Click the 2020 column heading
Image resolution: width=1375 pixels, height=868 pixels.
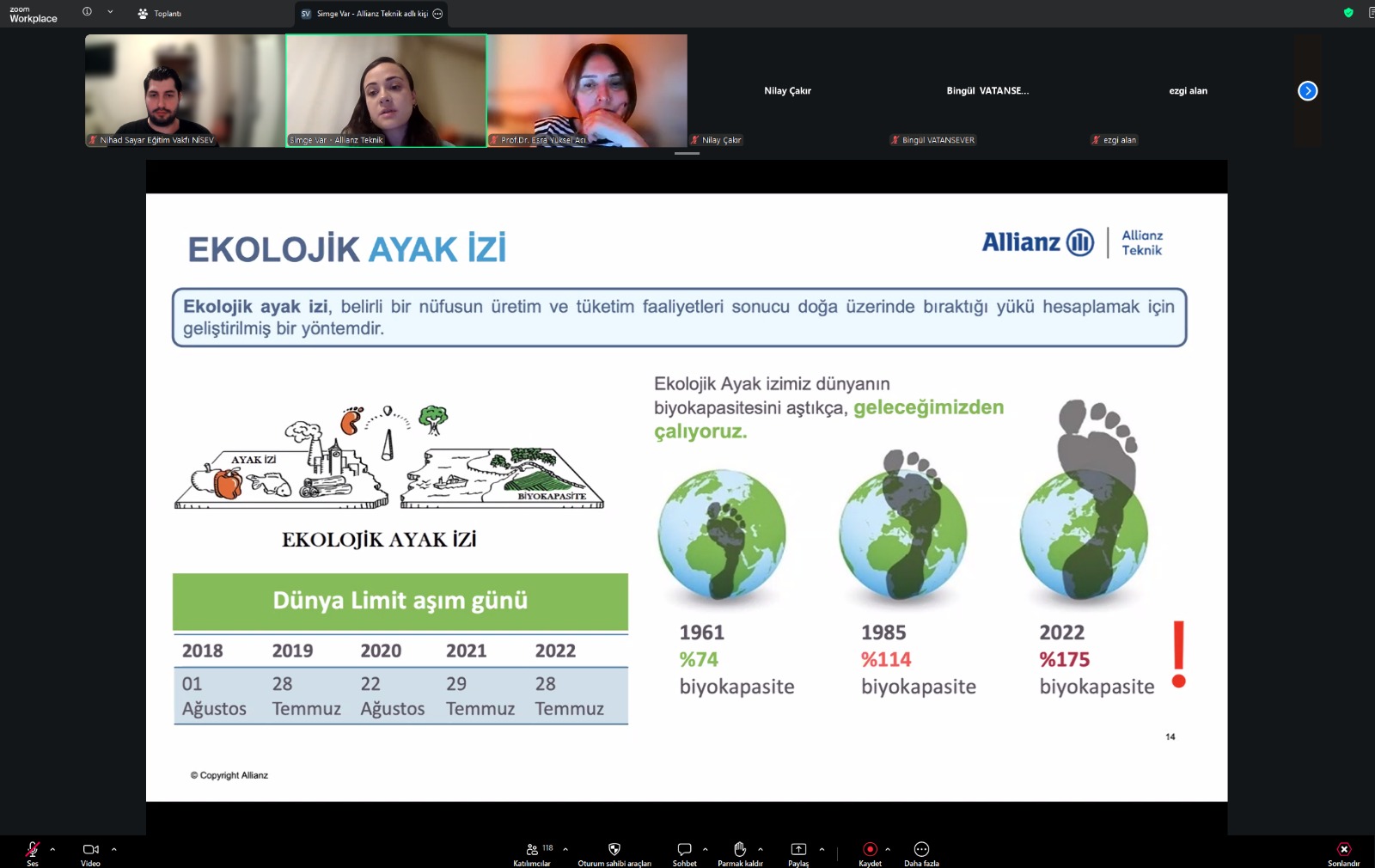(x=381, y=651)
